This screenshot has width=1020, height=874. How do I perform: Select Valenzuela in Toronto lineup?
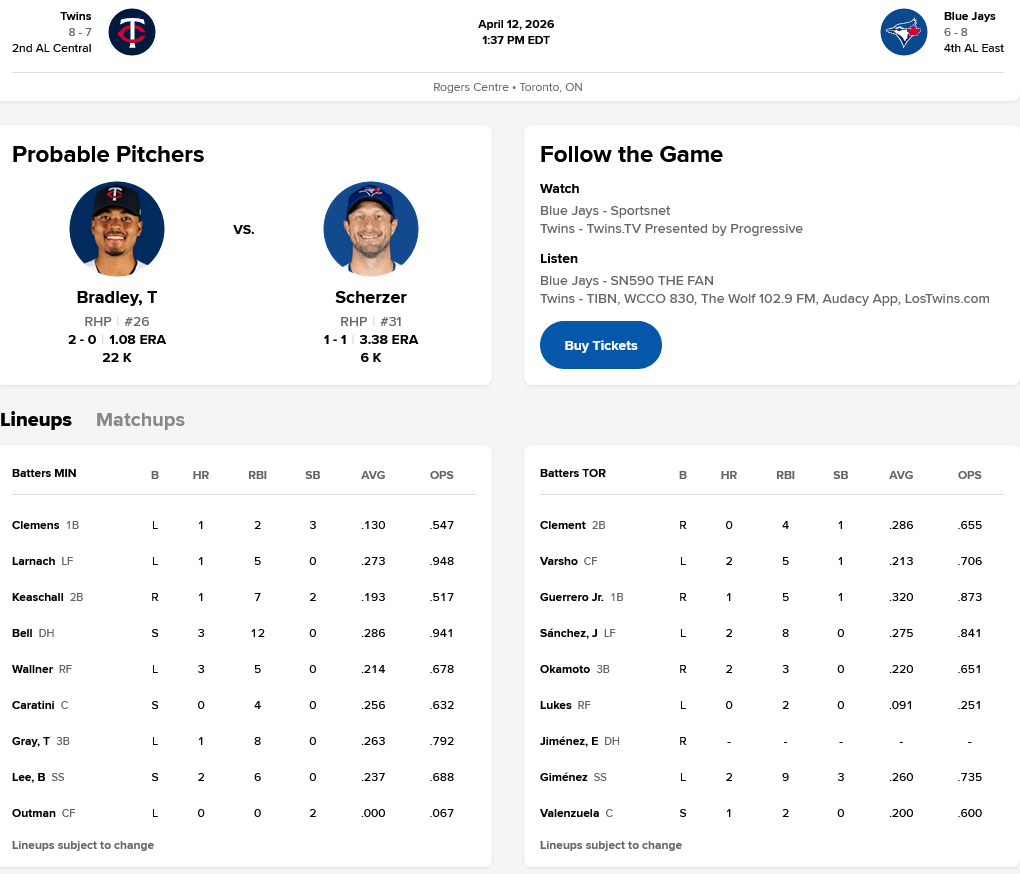coord(569,813)
